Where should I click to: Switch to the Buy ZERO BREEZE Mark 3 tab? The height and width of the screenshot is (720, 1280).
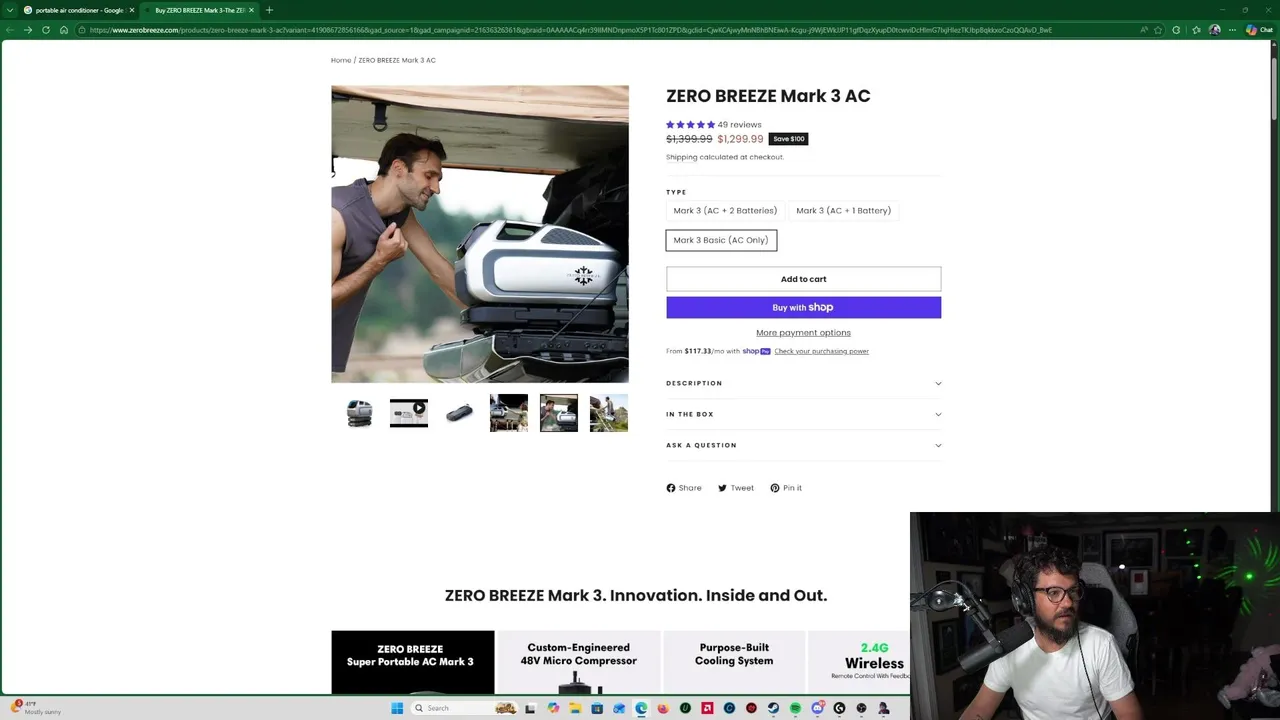(199, 10)
